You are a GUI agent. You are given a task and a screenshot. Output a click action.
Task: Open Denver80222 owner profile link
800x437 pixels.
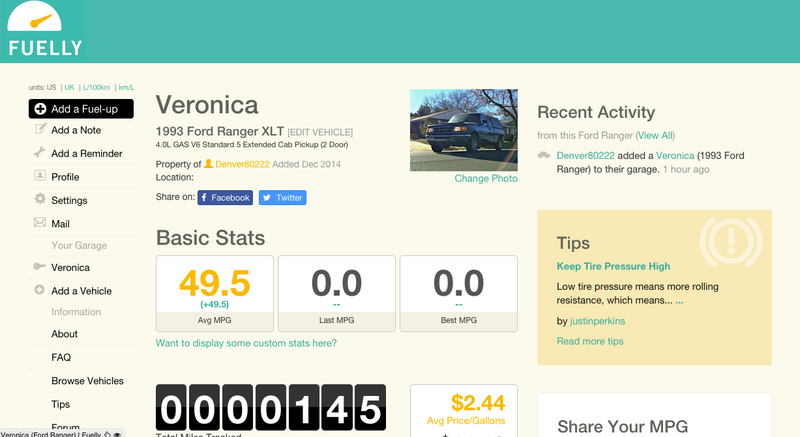pos(242,164)
